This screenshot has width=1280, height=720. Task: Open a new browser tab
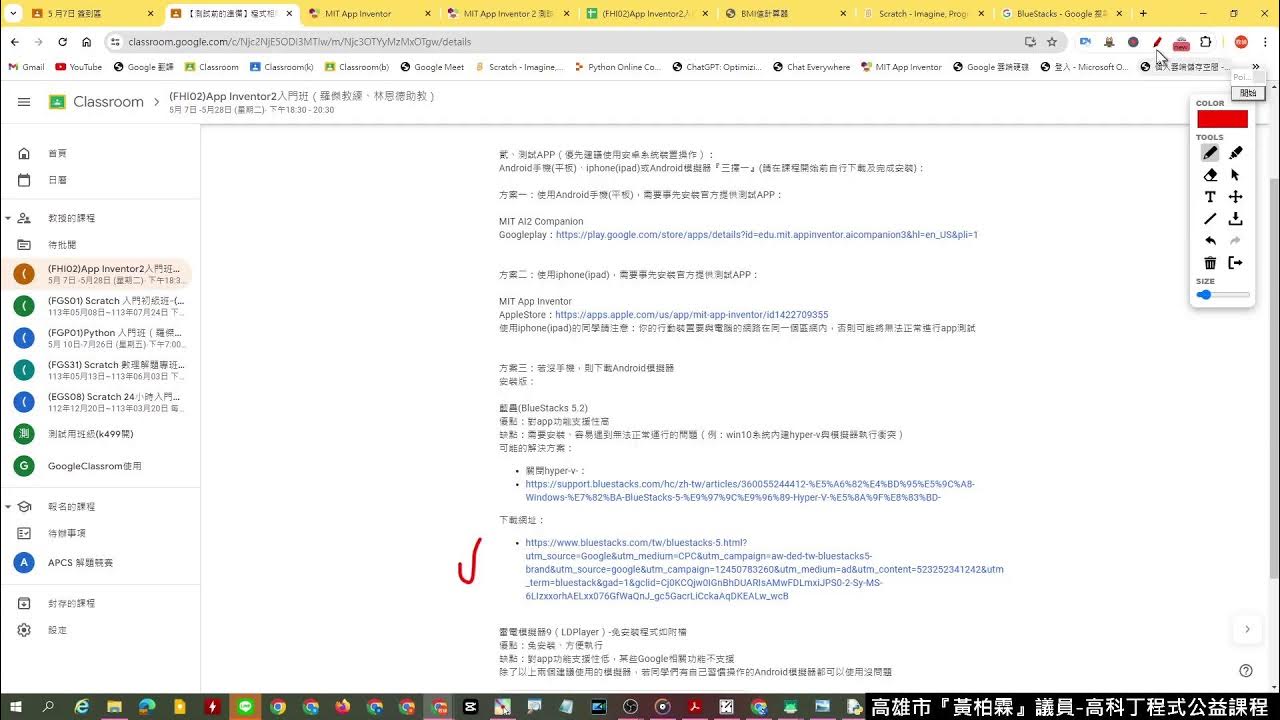[1143, 14]
